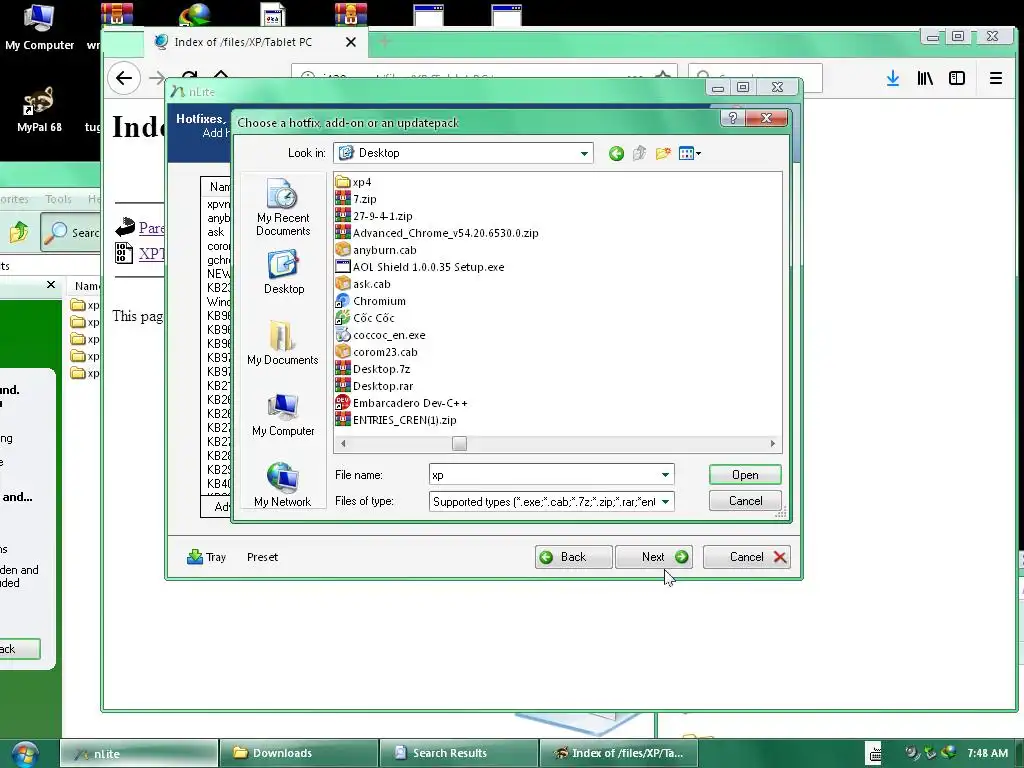Open My Recent Documents place
The image size is (1024, 768).
(x=283, y=207)
